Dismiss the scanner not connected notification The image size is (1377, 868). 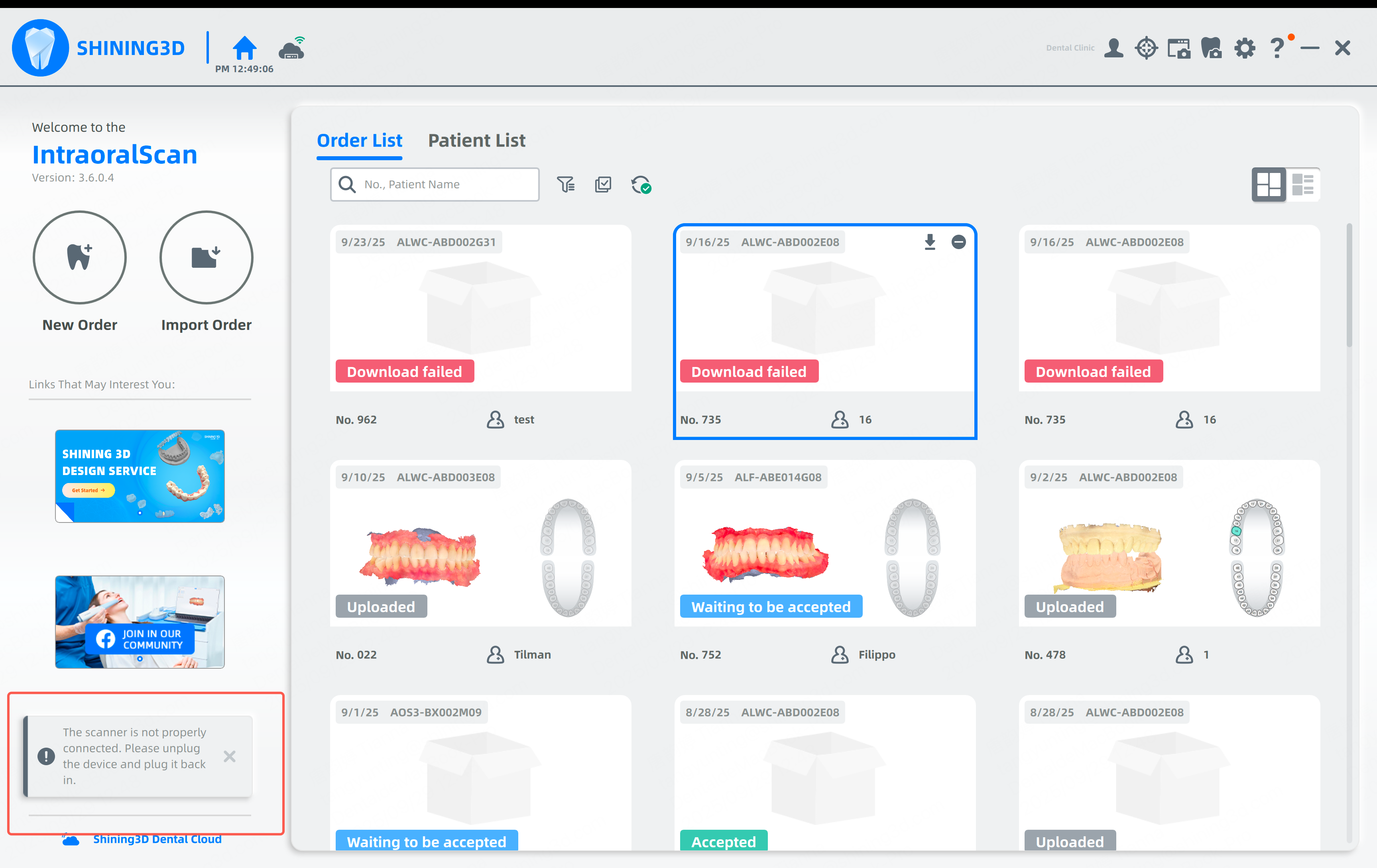[229, 756]
